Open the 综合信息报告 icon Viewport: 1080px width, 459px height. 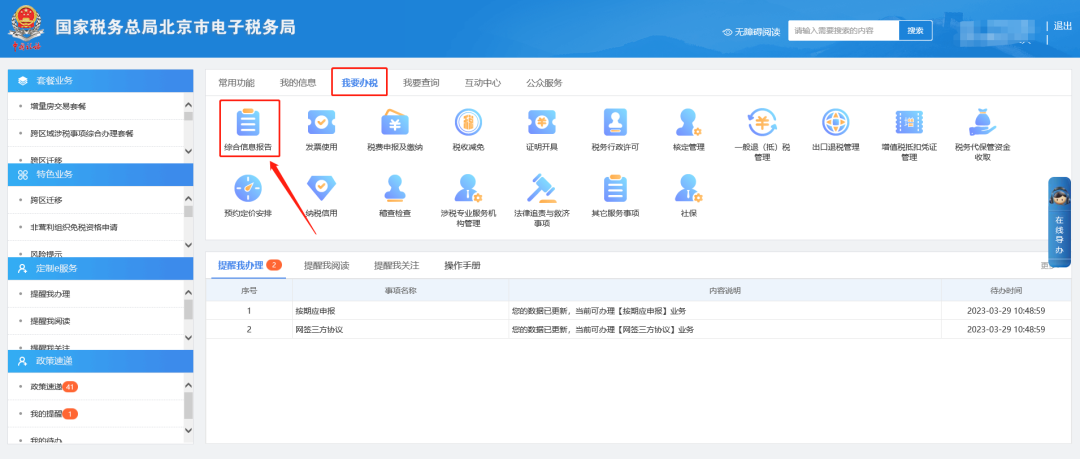click(x=248, y=123)
